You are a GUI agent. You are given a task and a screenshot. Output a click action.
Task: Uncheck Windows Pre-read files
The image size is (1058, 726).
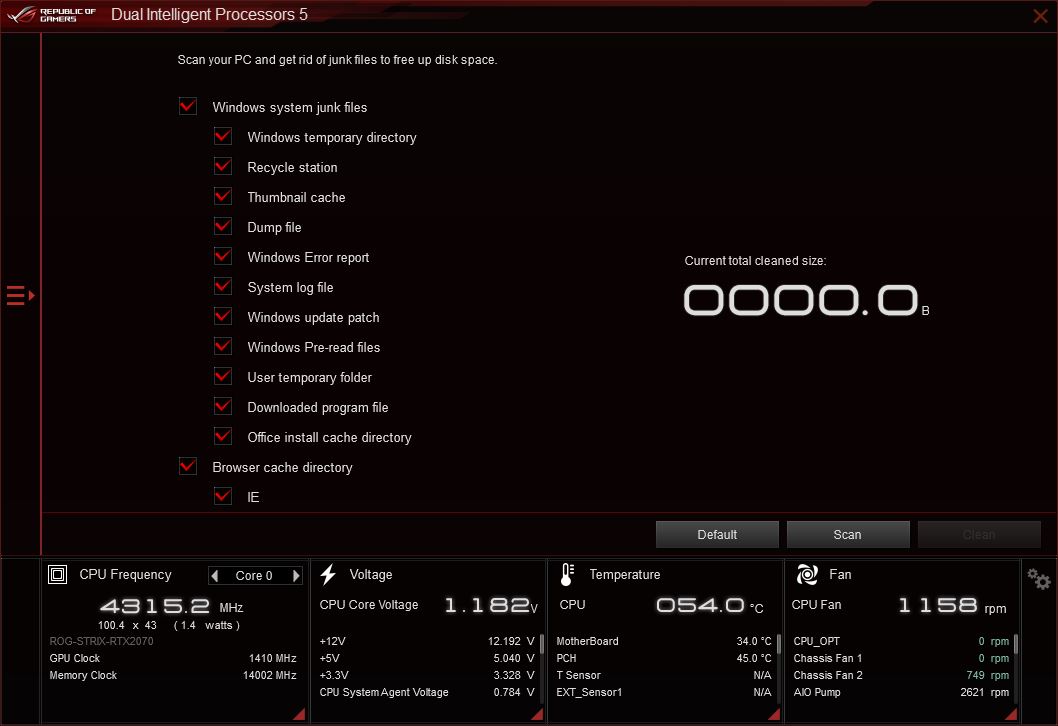click(223, 346)
